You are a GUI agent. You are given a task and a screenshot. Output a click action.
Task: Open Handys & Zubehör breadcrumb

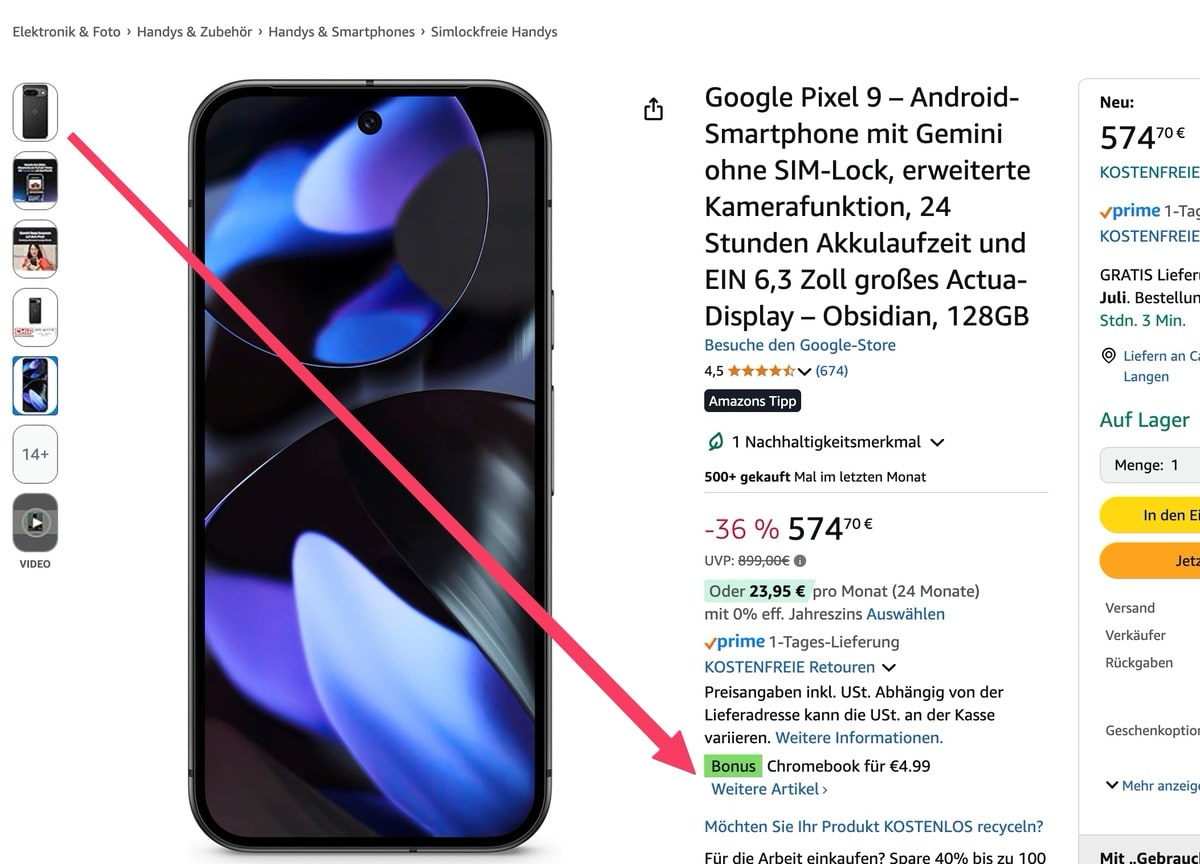(196, 32)
